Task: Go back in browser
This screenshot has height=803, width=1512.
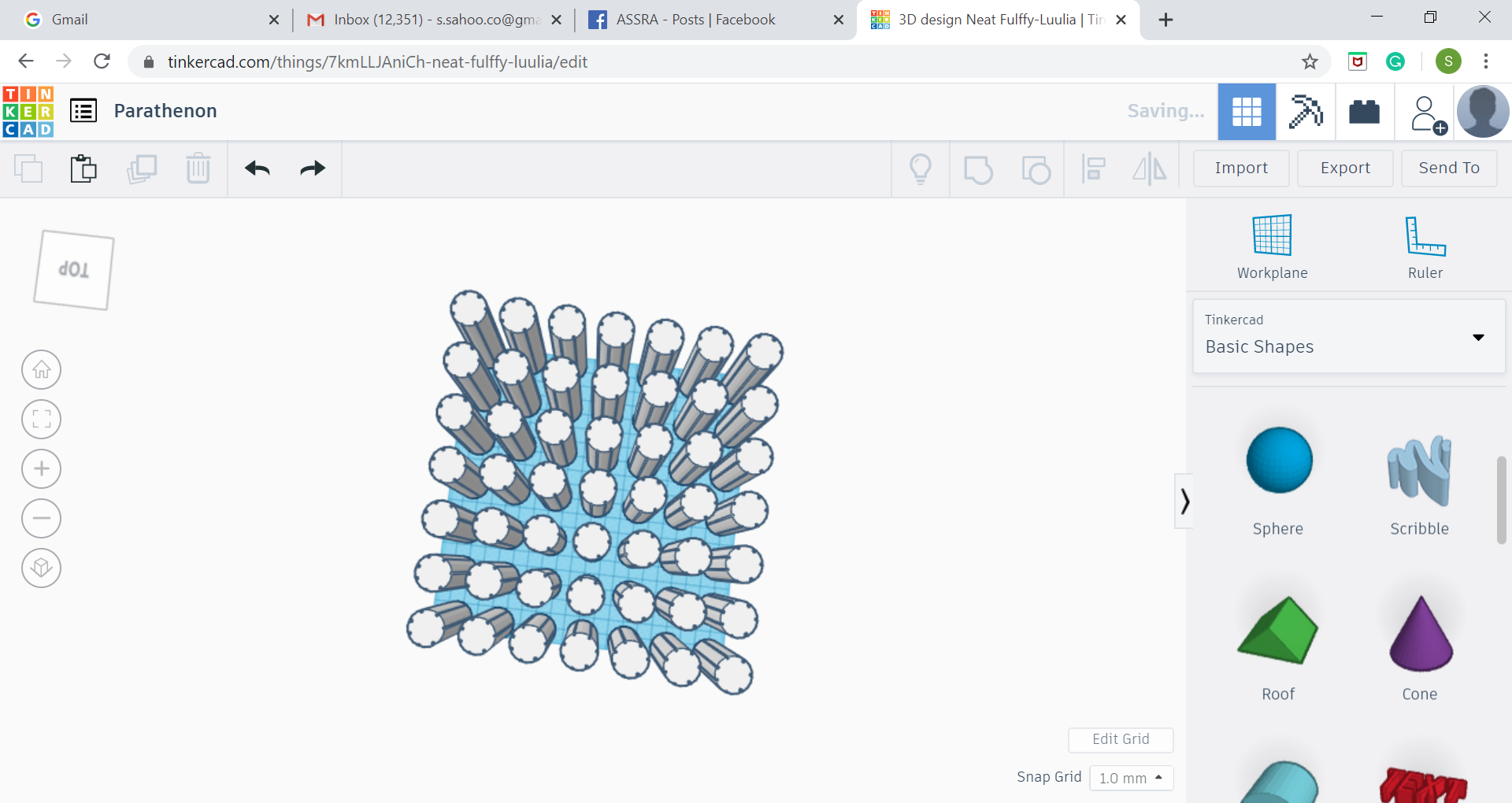Action: tap(26, 61)
